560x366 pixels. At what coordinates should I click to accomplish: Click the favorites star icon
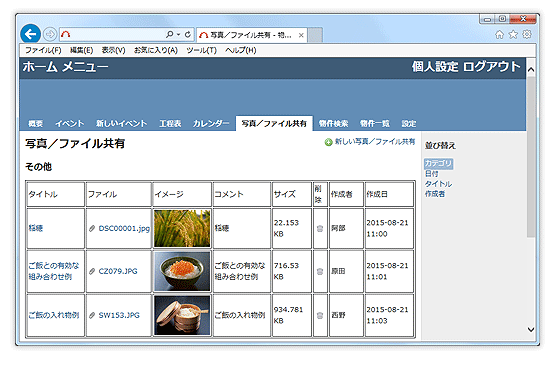coord(513,34)
